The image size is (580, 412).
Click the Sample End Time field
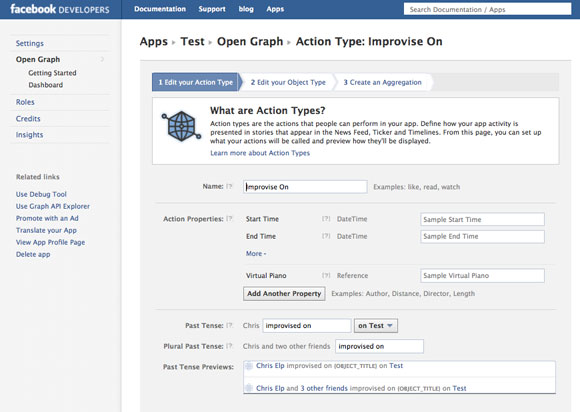coord(482,236)
